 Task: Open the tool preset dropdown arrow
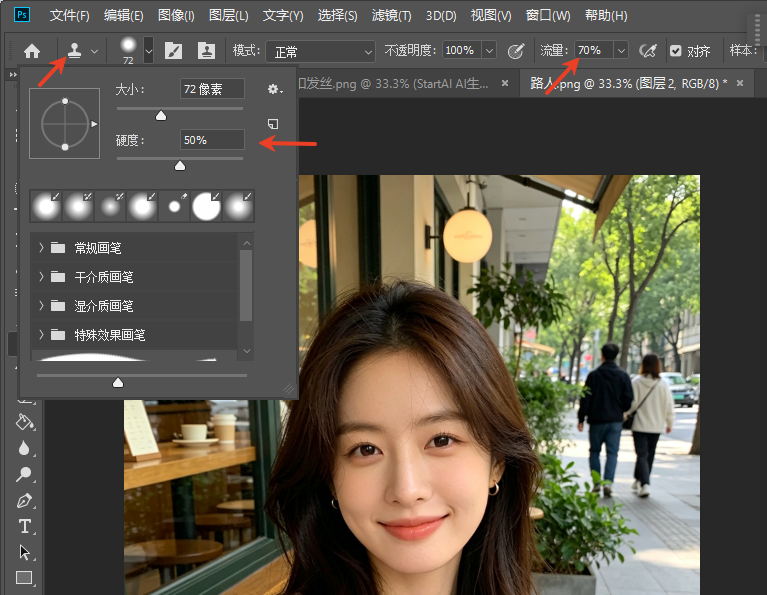pos(94,51)
